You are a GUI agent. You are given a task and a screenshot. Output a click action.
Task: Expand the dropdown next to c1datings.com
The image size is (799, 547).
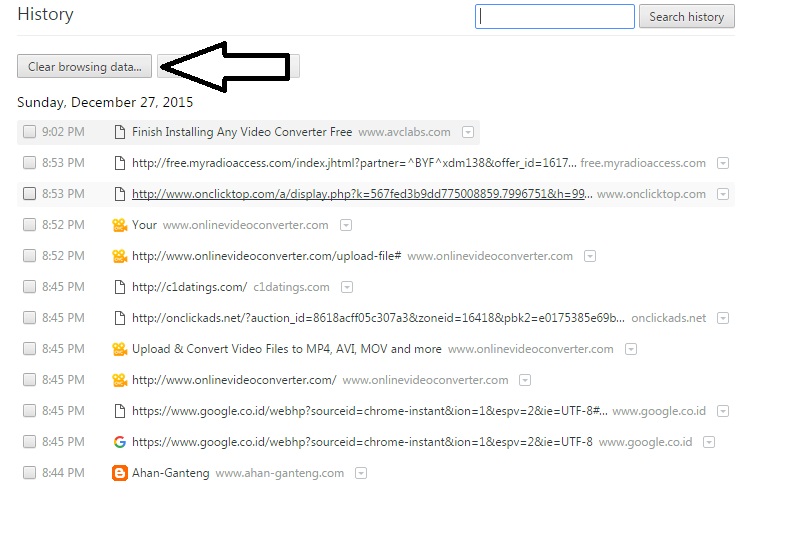[347, 288]
